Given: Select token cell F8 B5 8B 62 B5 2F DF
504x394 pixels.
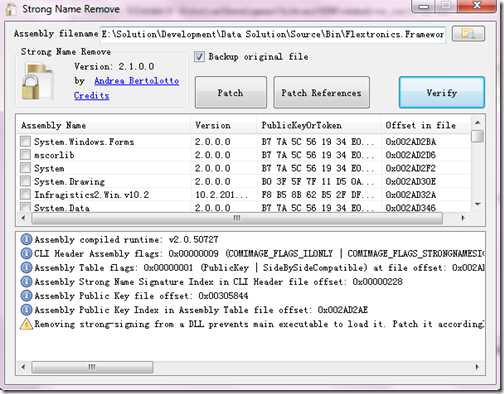Looking at the screenshot, I should coord(318,195).
